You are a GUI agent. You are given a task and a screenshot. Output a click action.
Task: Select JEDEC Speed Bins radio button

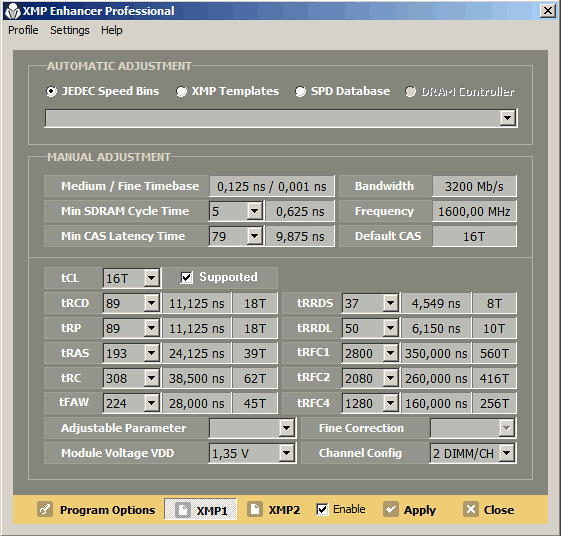pyautogui.click(x=51, y=92)
